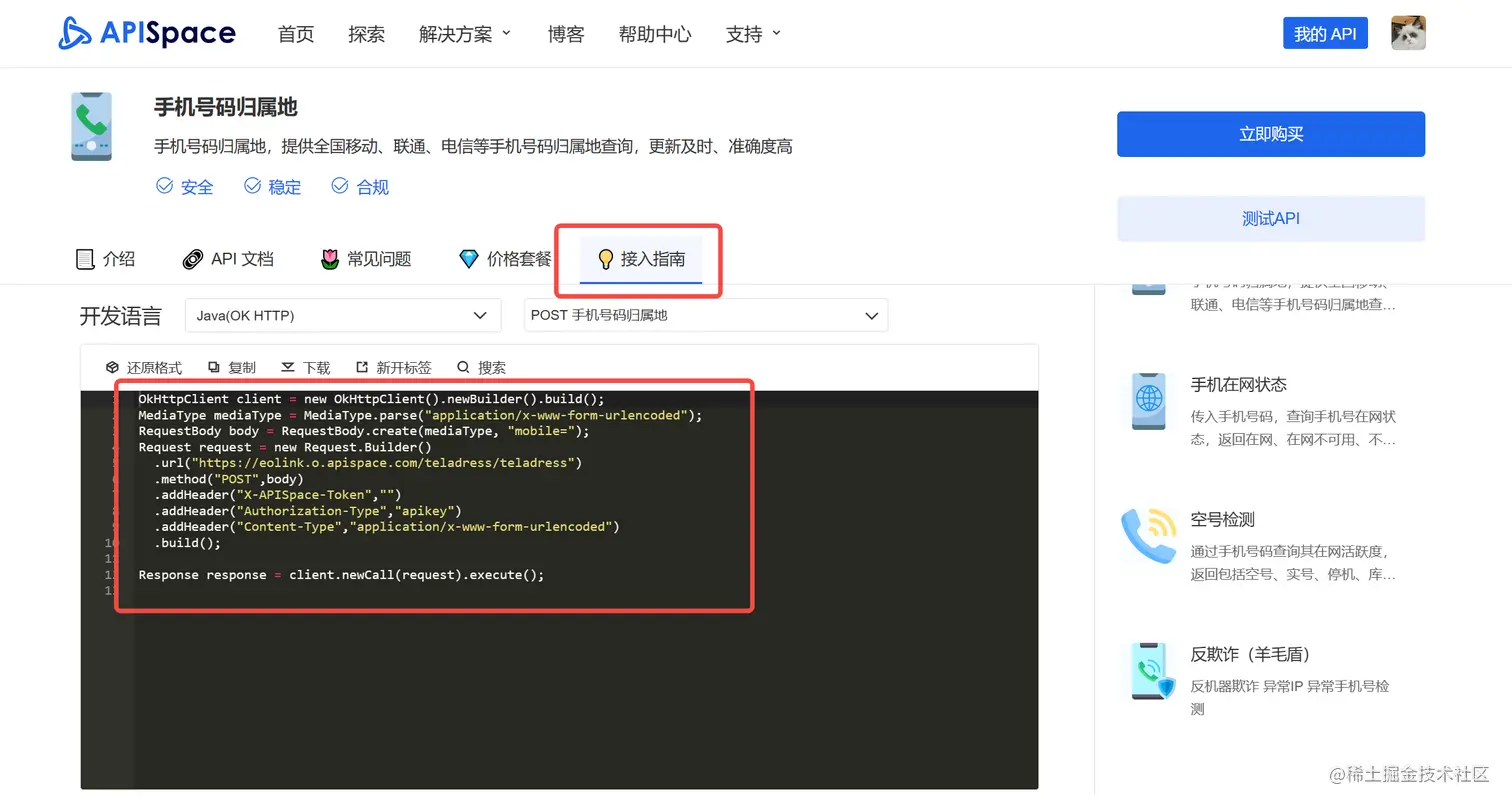The width and height of the screenshot is (1512, 807).
Task: Open the 空号检测 related API link
Action: (x=1222, y=520)
